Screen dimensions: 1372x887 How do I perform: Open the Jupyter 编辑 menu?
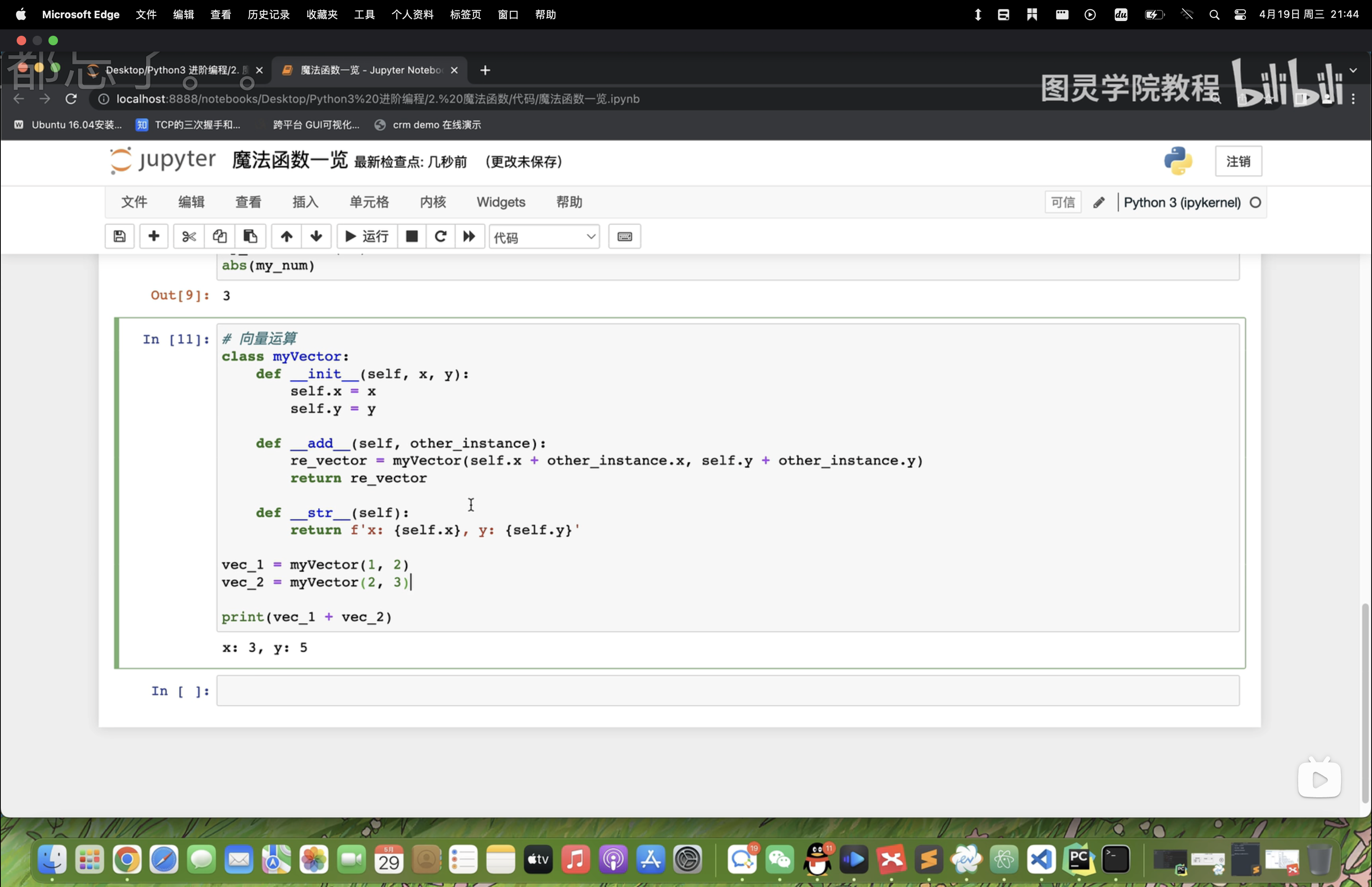(191, 202)
